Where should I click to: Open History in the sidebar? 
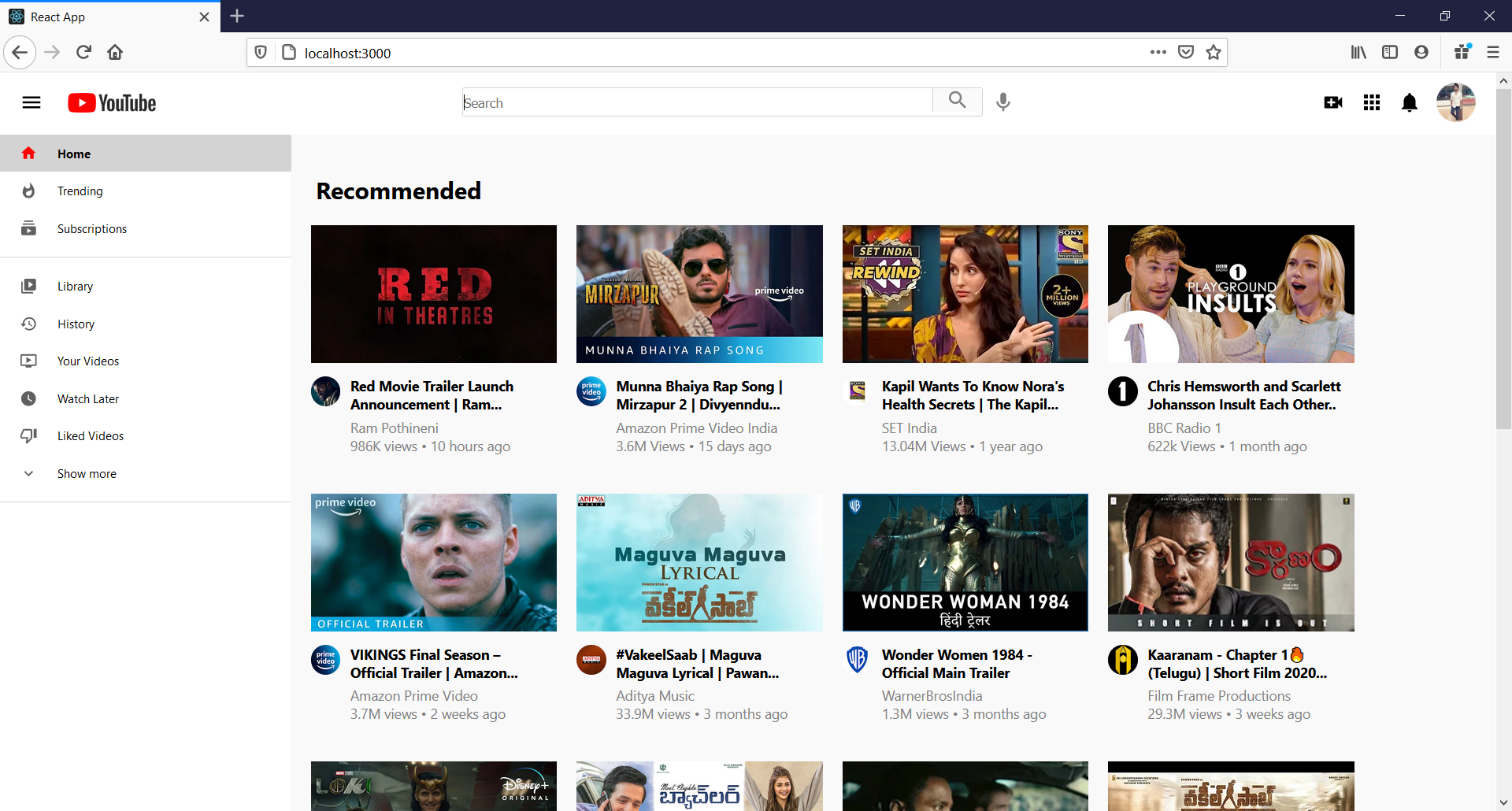146,324
